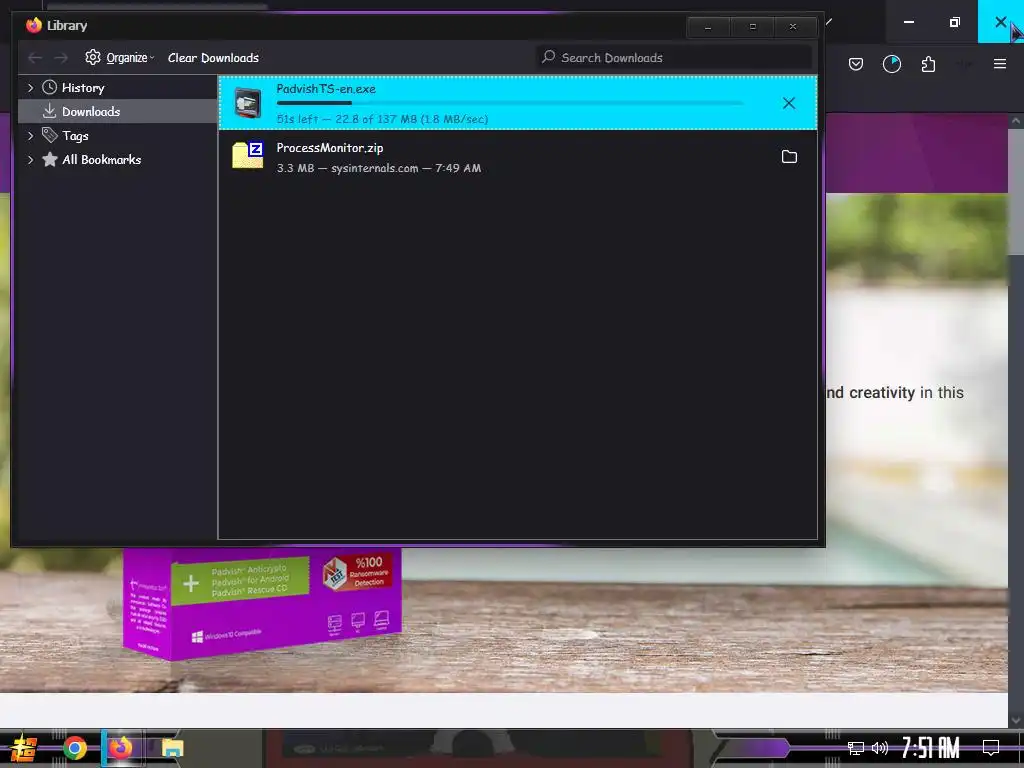This screenshot has height=768, width=1024.
Task: Select Tags in the Library sidebar
Action: click(75, 136)
